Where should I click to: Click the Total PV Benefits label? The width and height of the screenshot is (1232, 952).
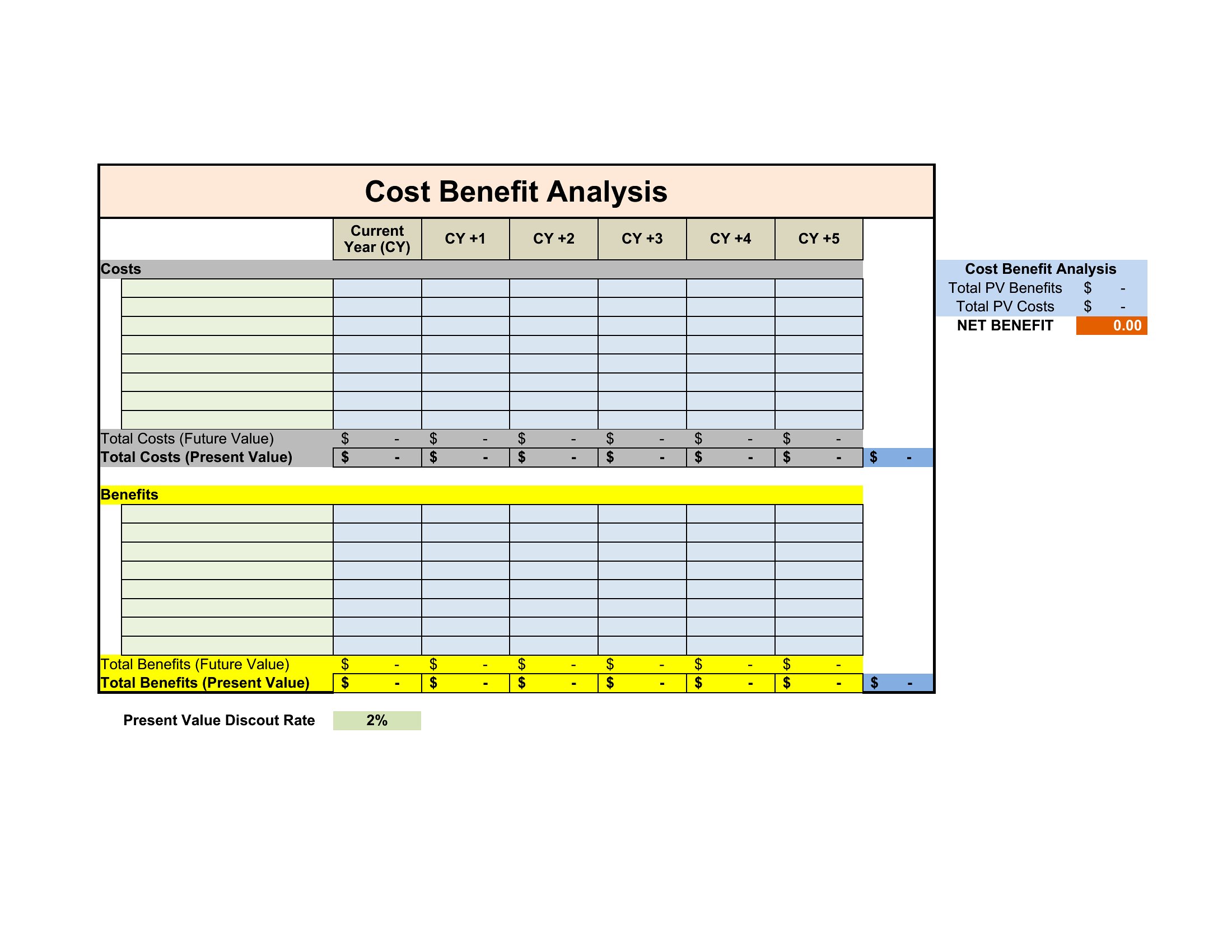click(x=1005, y=288)
